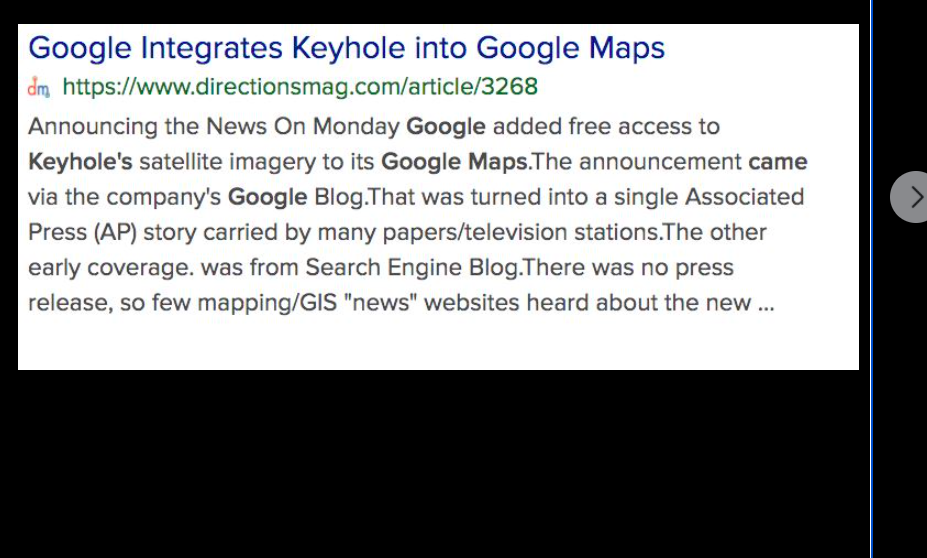Click the blue vertical divider line
The height and width of the screenshot is (558, 927).
(x=871, y=279)
